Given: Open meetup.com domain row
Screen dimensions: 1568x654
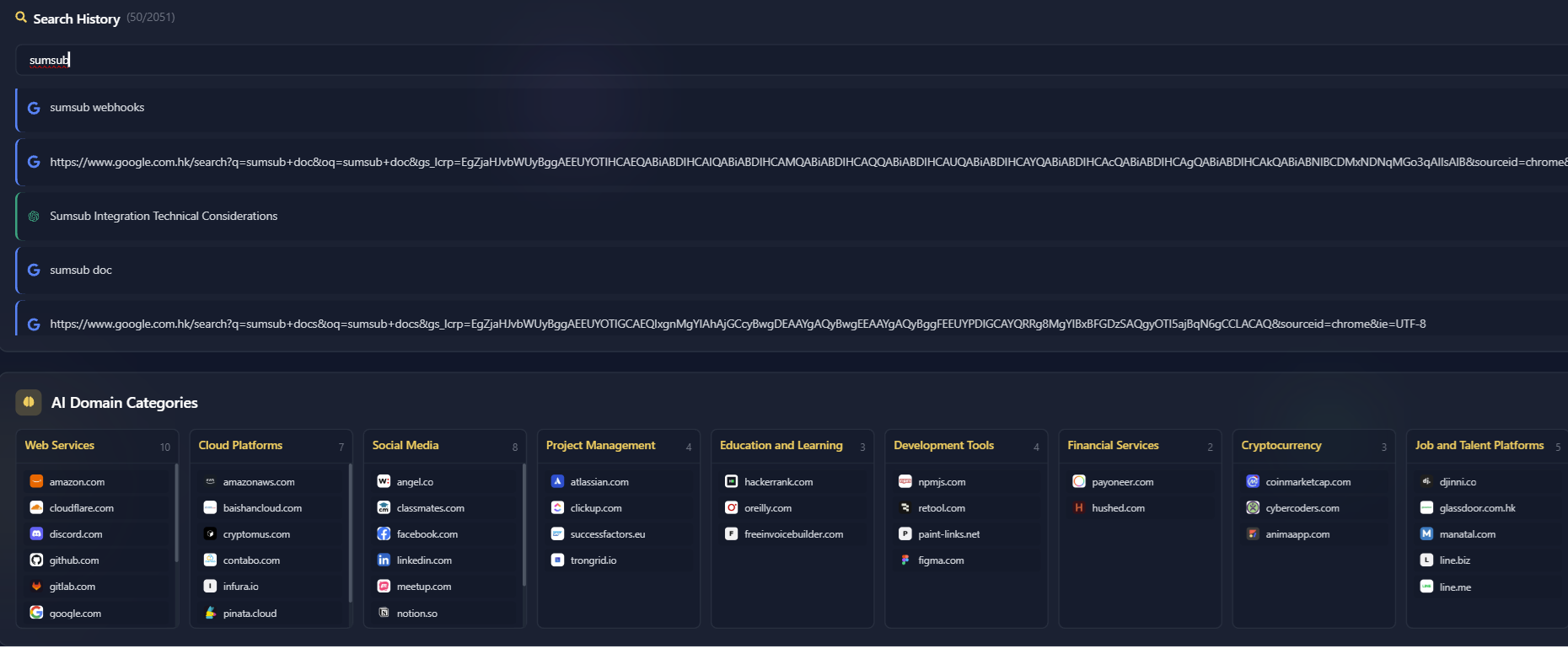Looking at the screenshot, I should pos(444,587).
